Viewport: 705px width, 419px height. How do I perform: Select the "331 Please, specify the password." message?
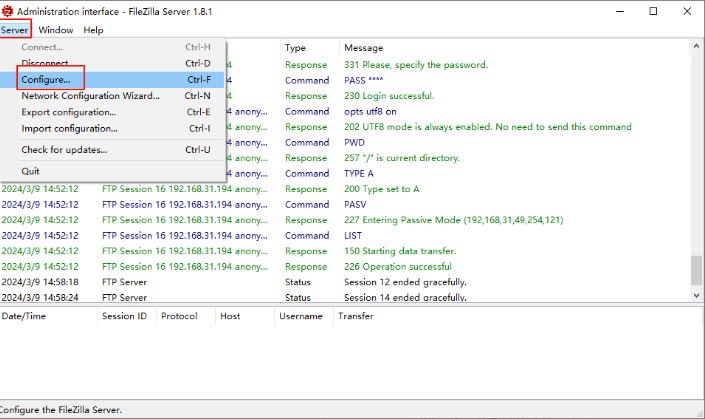point(416,65)
